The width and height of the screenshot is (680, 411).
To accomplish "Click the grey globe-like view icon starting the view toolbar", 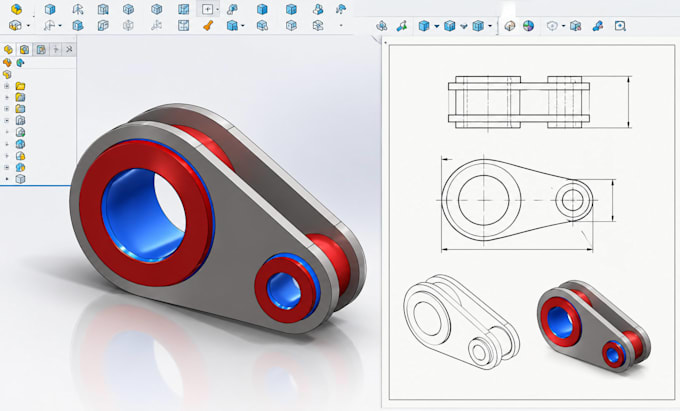I will [382, 26].
